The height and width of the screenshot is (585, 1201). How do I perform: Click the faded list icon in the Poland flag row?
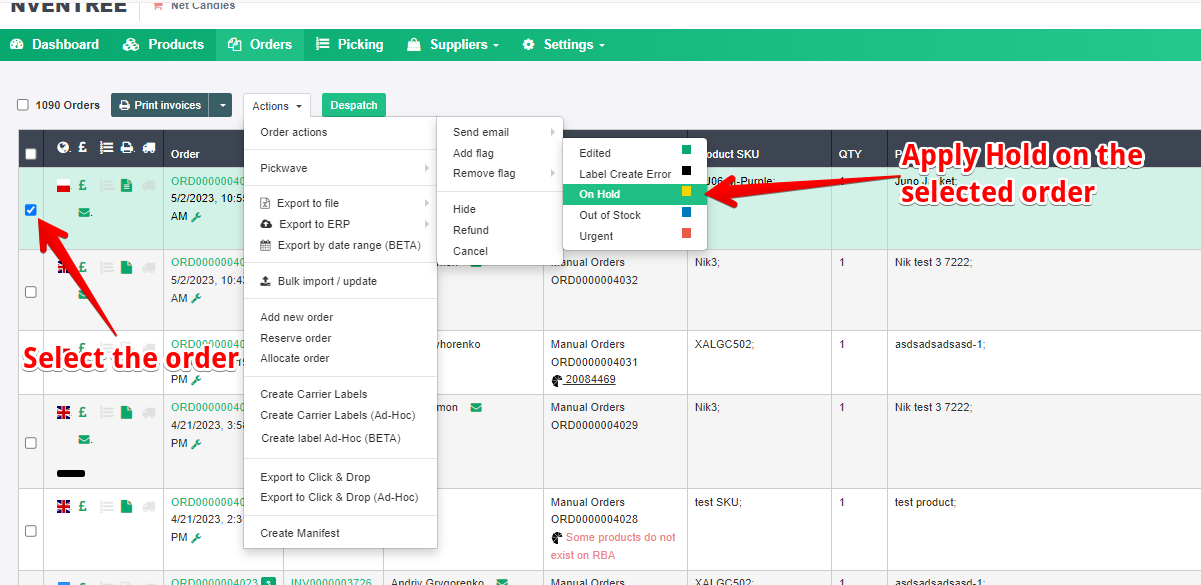click(106, 186)
